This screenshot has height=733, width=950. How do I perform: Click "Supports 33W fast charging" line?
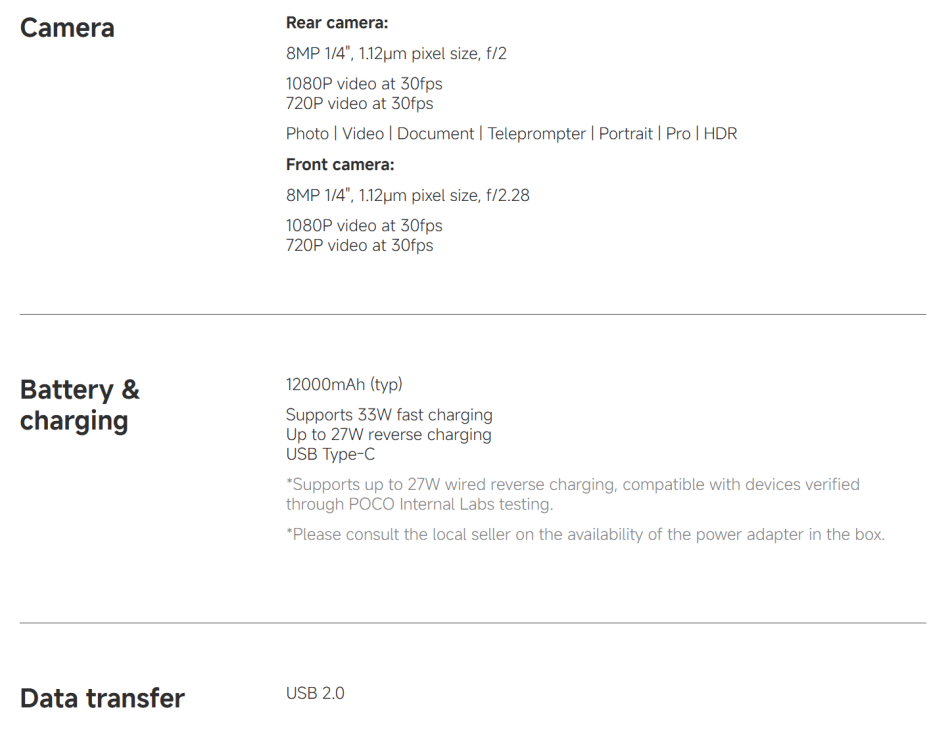tap(389, 414)
